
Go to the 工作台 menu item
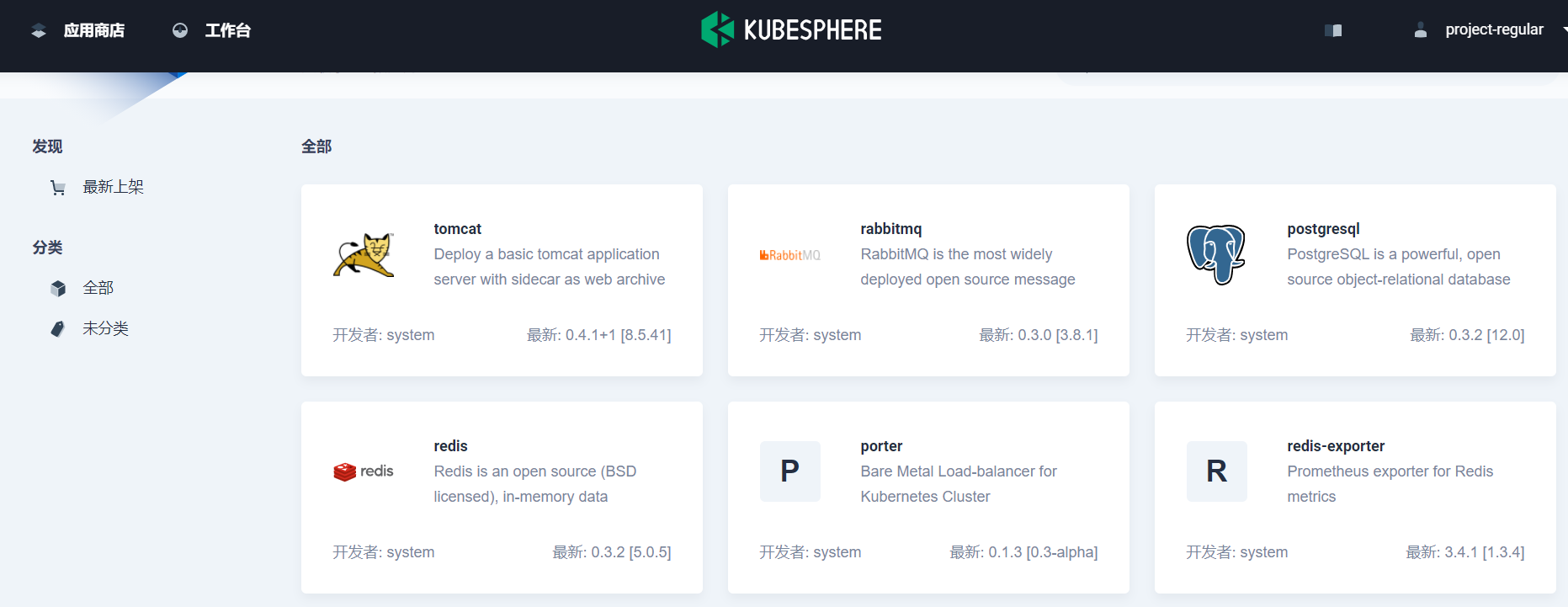pos(228,31)
